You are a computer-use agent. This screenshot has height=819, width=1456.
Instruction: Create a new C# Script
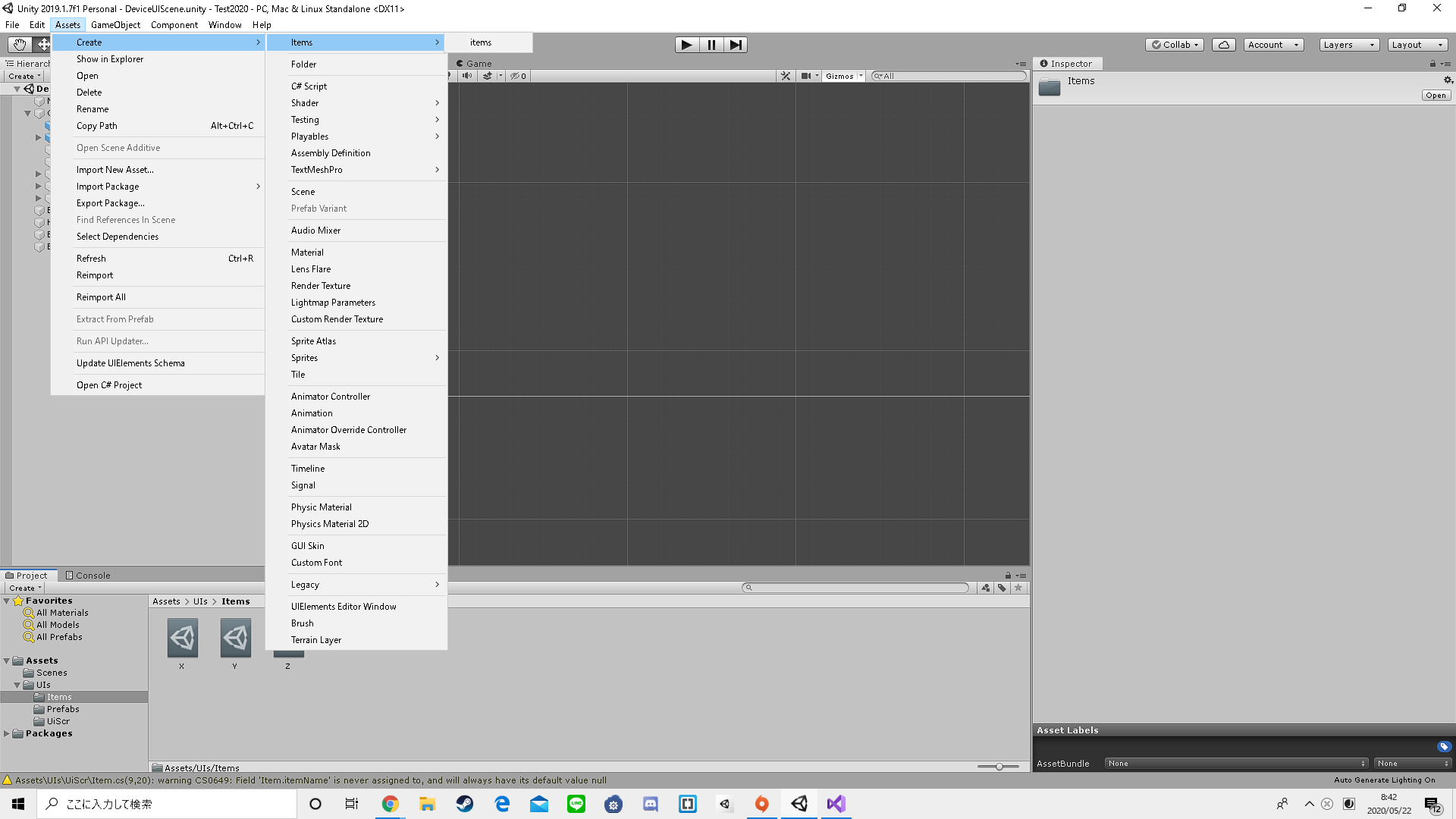click(309, 86)
